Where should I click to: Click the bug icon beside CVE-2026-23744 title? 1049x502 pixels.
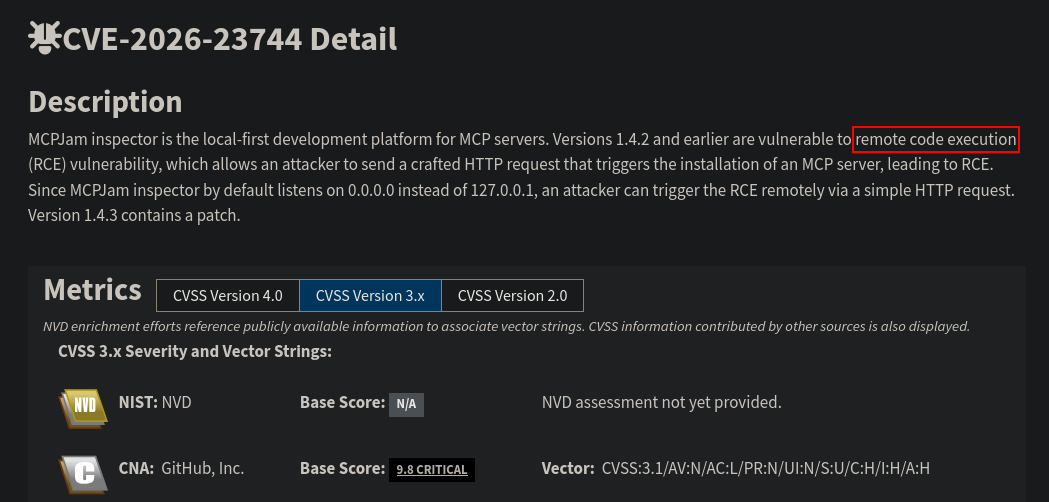[44, 37]
